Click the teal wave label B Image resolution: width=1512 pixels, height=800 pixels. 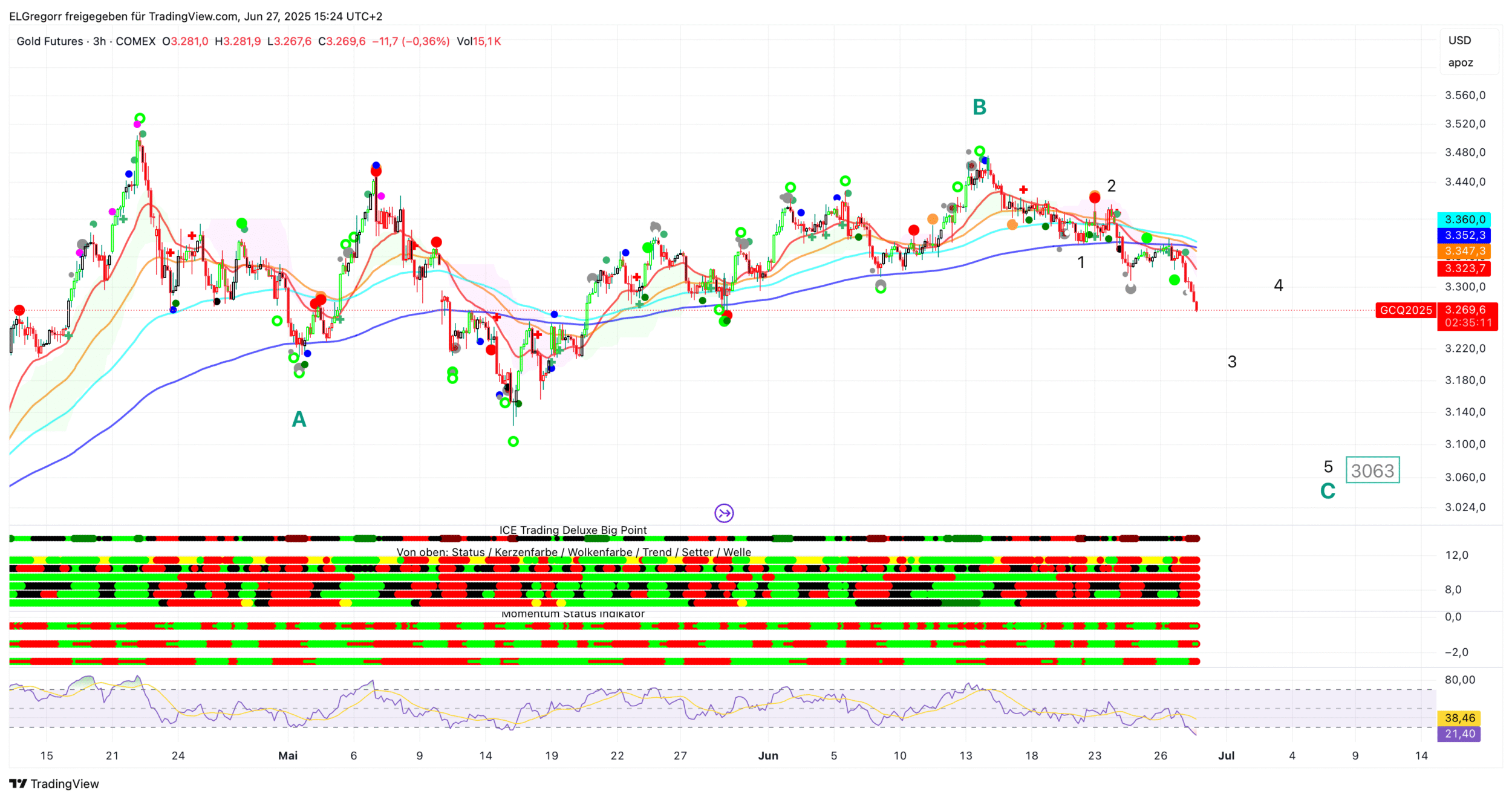point(979,108)
